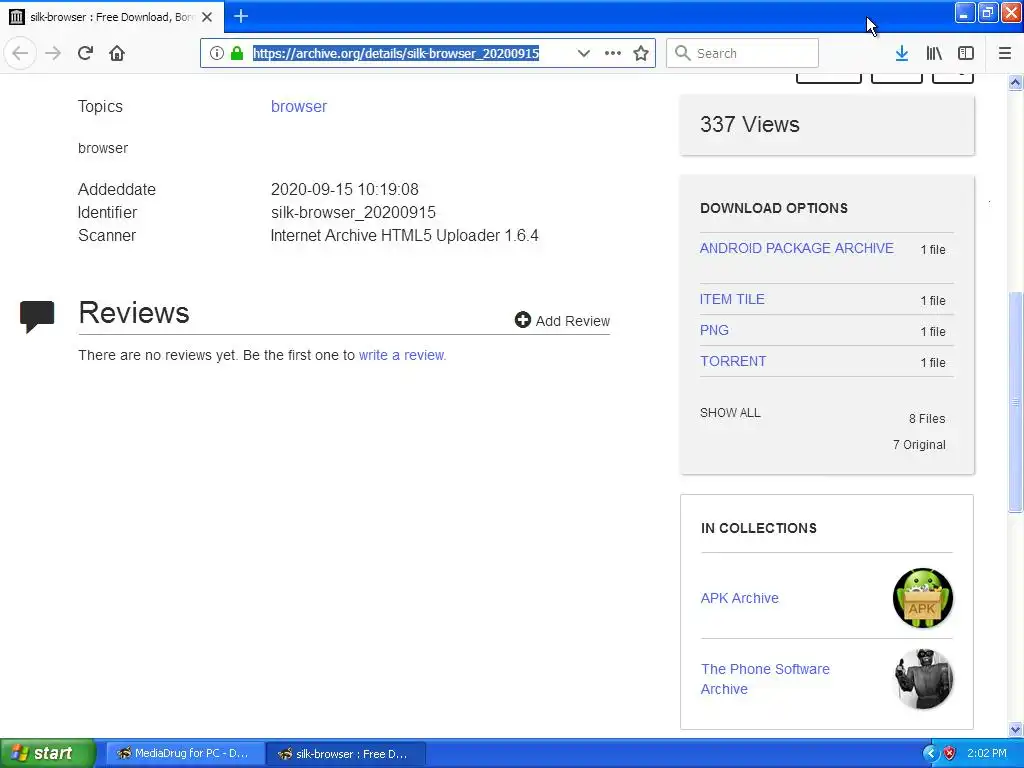Open the Firefox home page
This screenshot has width=1024, height=768.
pos(117,53)
